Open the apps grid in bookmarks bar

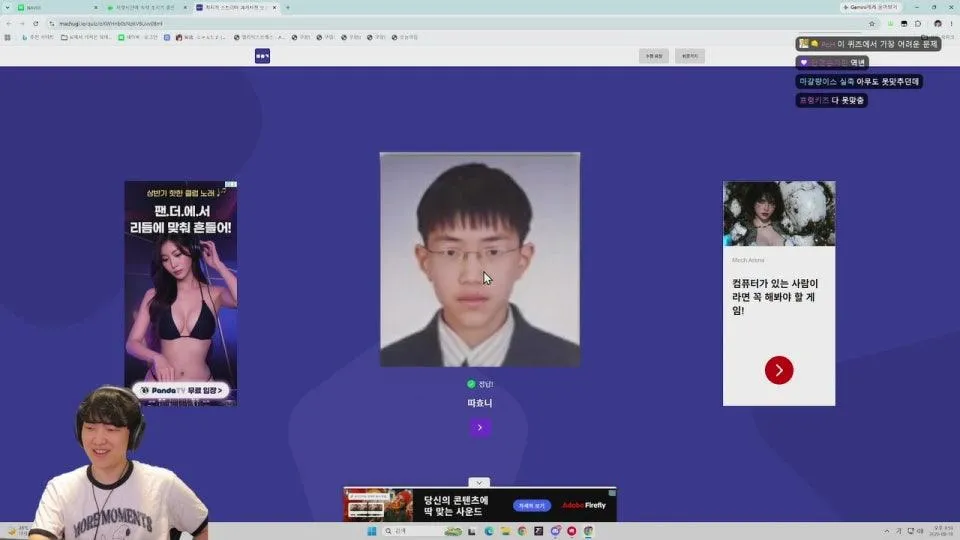tap(7, 37)
